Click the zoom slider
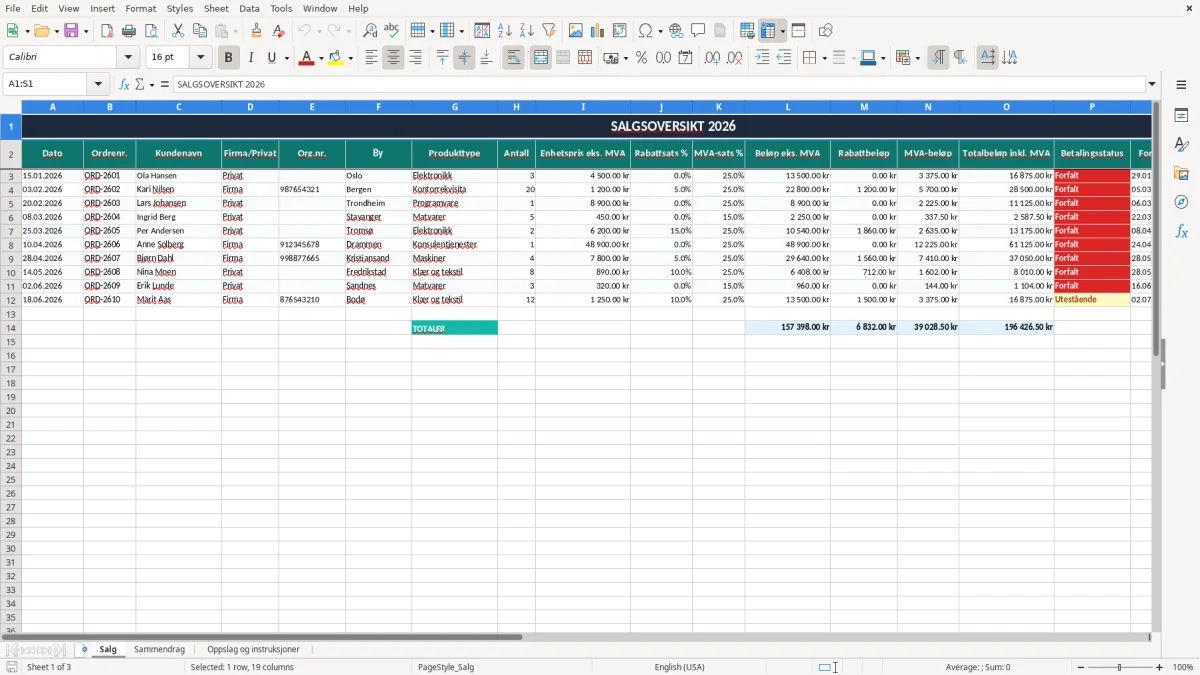 coord(1120,667)
